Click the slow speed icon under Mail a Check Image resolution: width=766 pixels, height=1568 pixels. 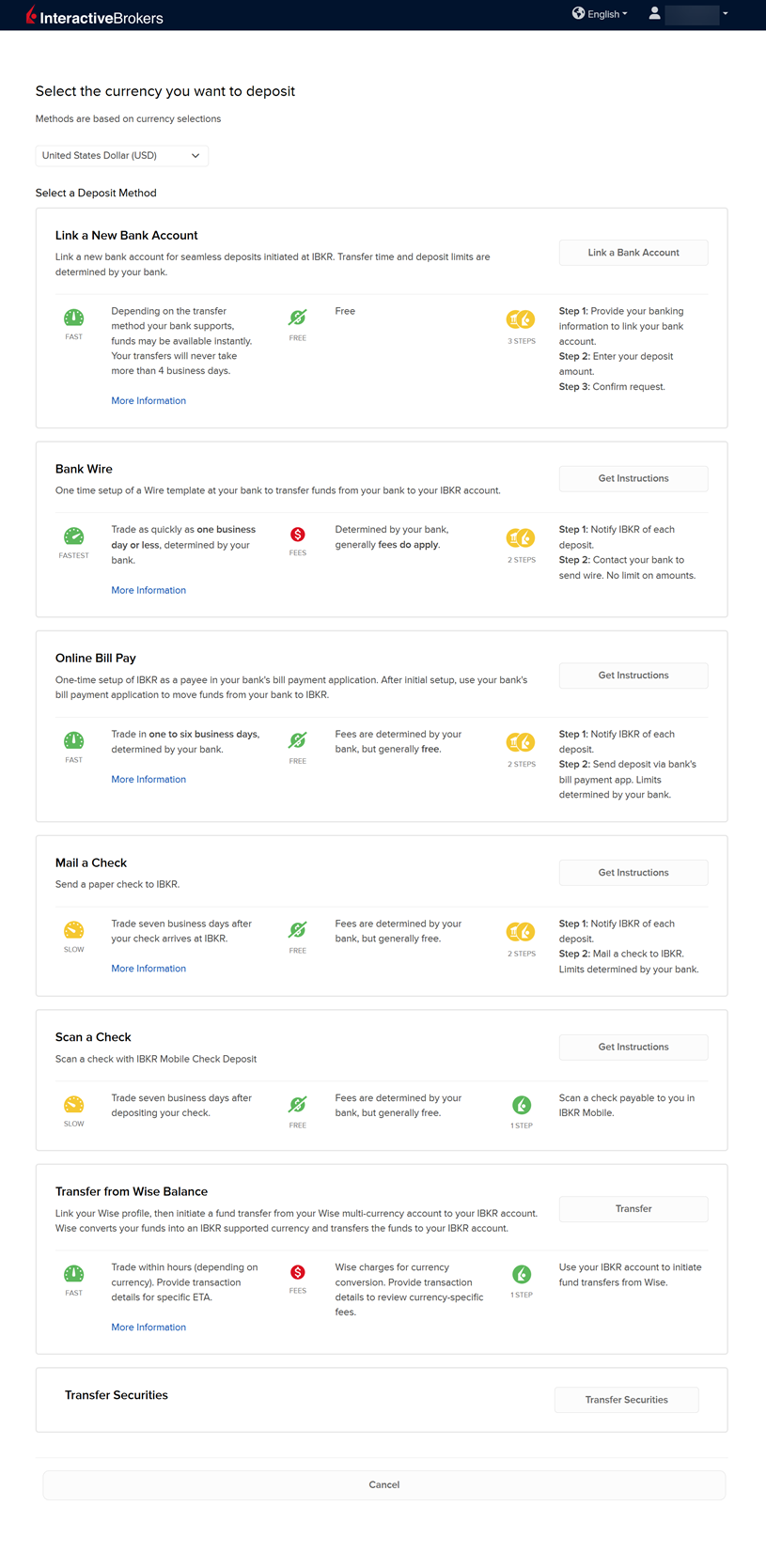click(x=73, y=930)
